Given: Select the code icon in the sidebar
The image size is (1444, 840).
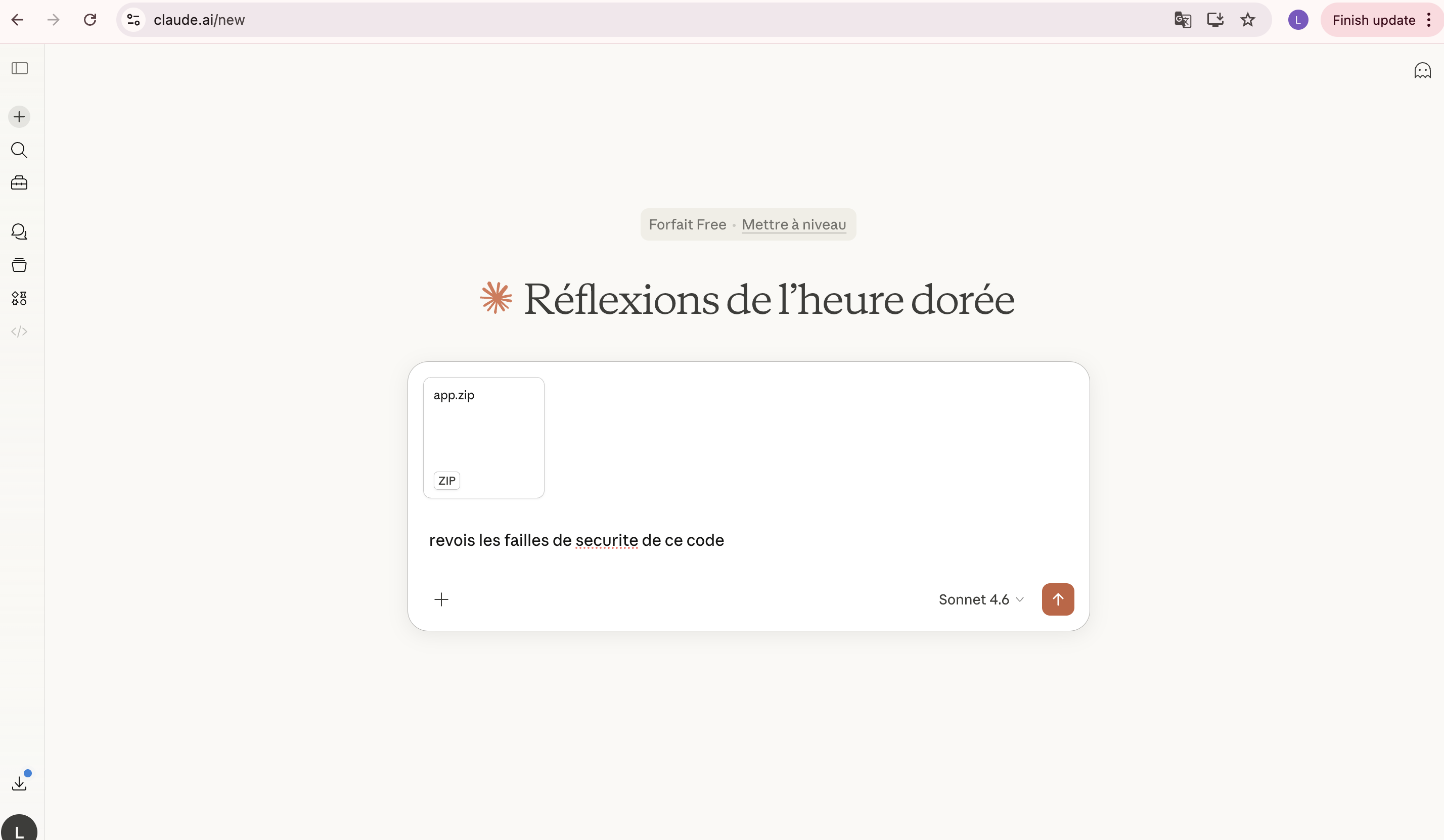Looking at the screenshot, I should [x=19, y=331].
